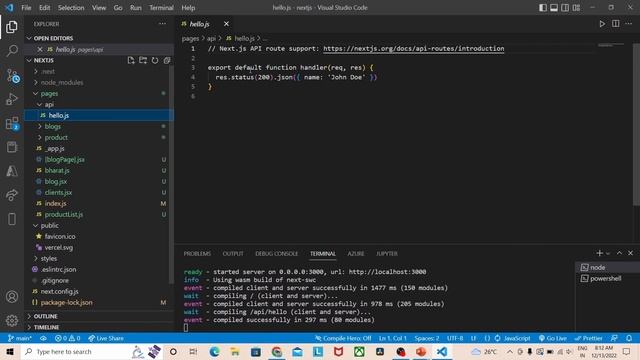Click main branch indicator in status bar
The width and height of the screenshot is (640, 360).
pyautogui.click(x=20, y=338)
